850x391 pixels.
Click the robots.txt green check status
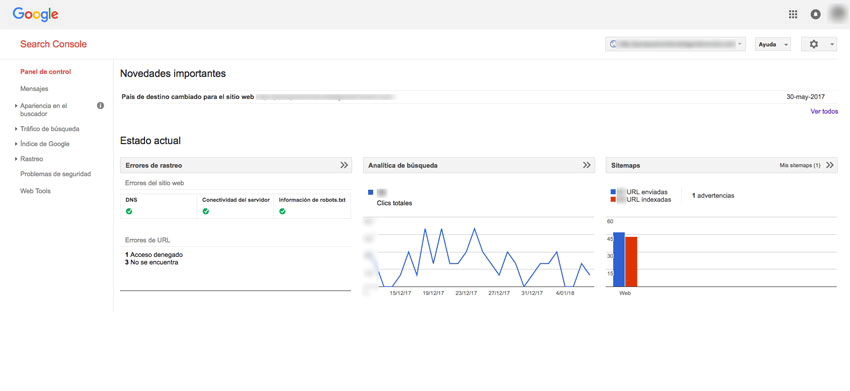pyautogui.click(x=282, y=211)
